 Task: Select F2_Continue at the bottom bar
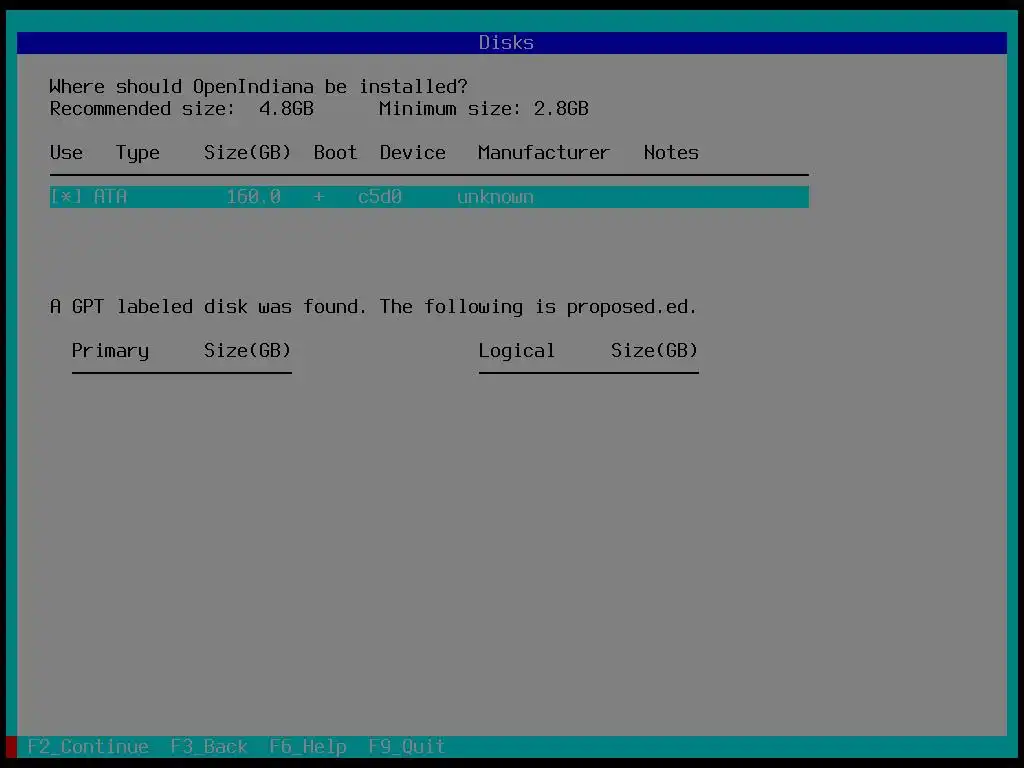click(88, 746)
